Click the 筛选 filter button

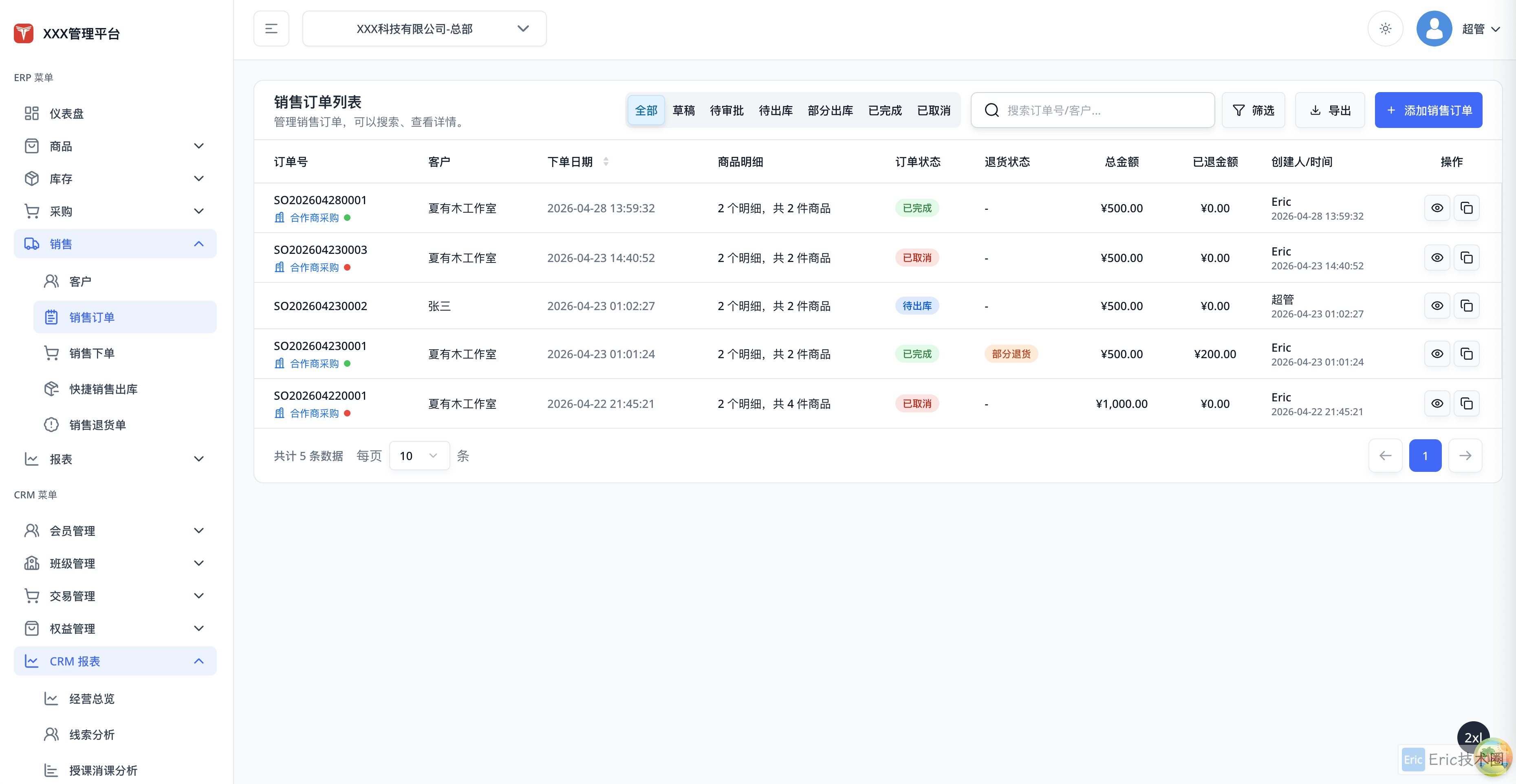1254,110
